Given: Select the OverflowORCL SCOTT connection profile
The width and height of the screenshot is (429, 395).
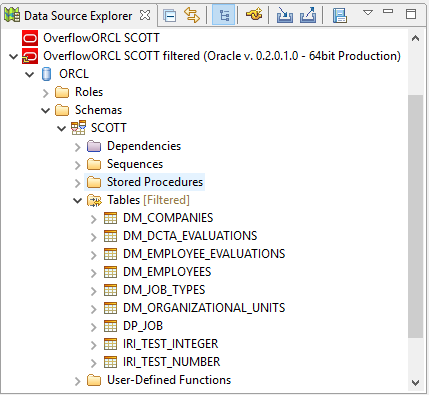Looking at the screenshot, I should tap(101, 38).
